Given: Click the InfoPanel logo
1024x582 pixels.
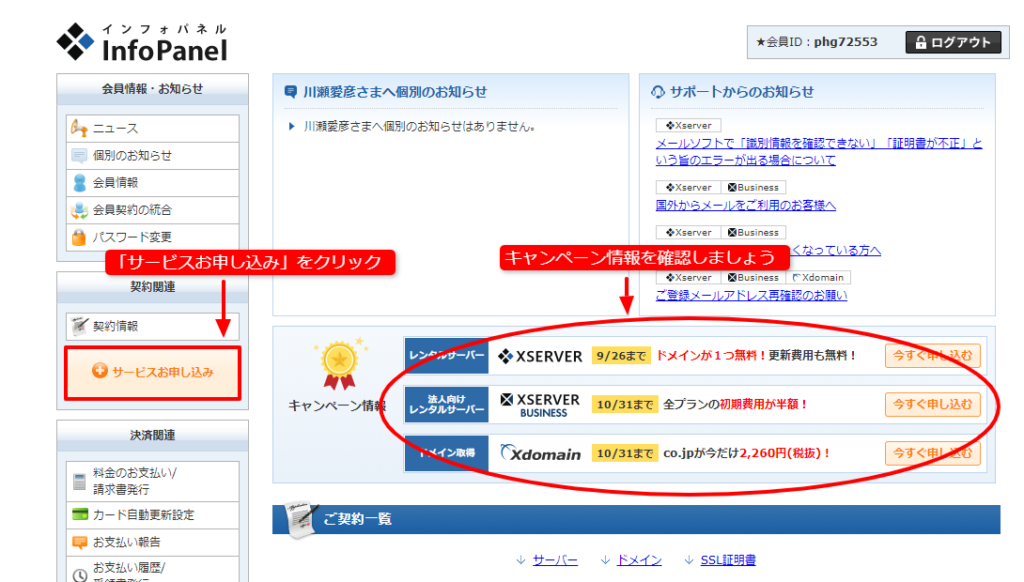Looking at the screenshot, I should tap(142, 42).
